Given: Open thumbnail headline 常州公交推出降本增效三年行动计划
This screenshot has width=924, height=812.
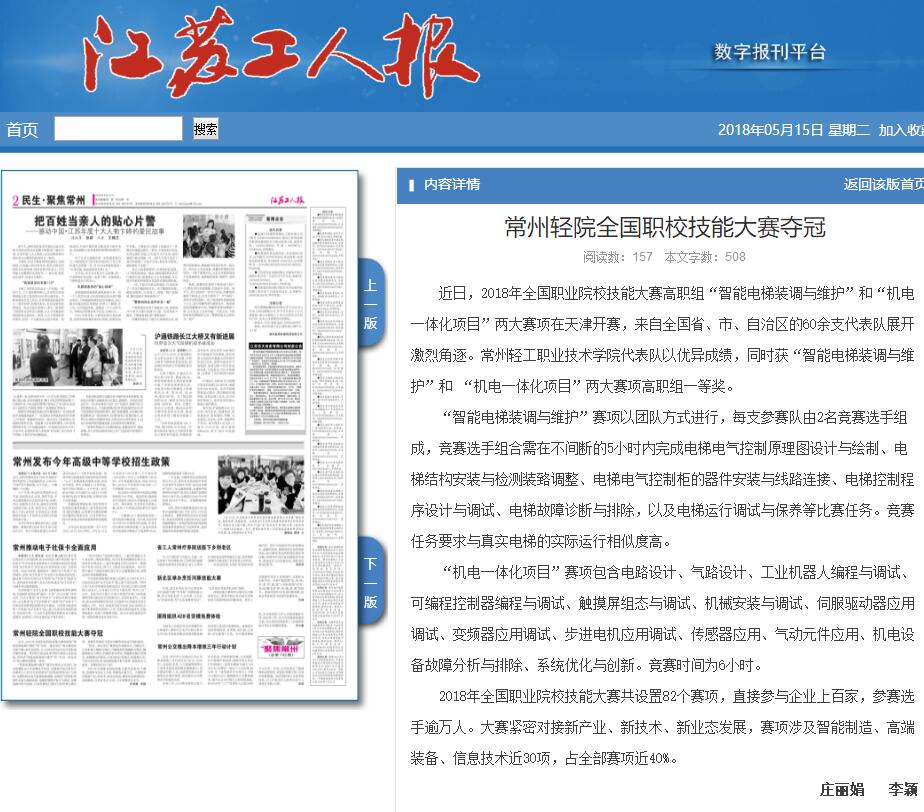Looking at the screenshot, I should pyautogui.click(x=197, y=646).
